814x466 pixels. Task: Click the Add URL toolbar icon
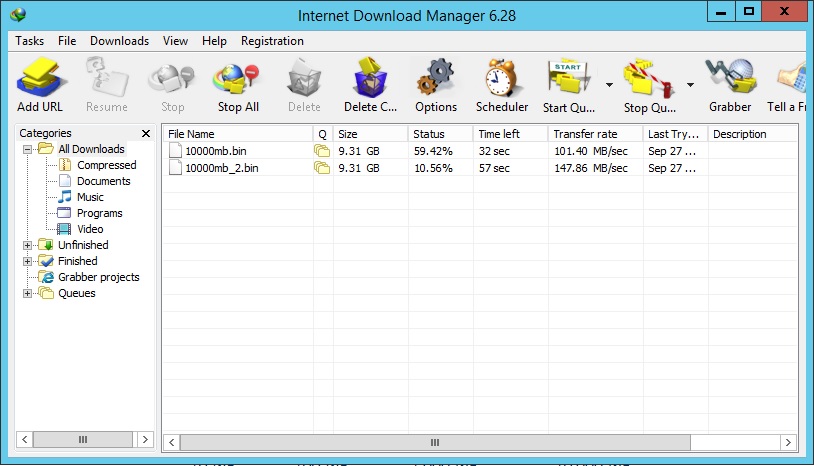[40, 78]
